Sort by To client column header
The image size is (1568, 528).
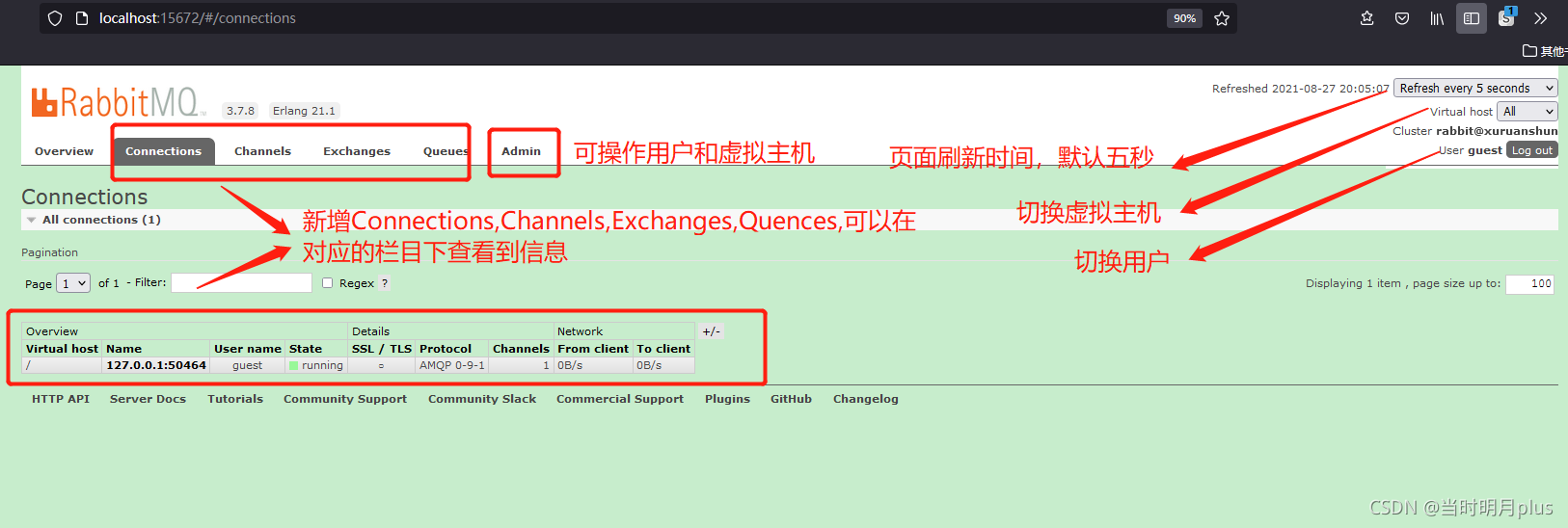(x=663, y=349)
